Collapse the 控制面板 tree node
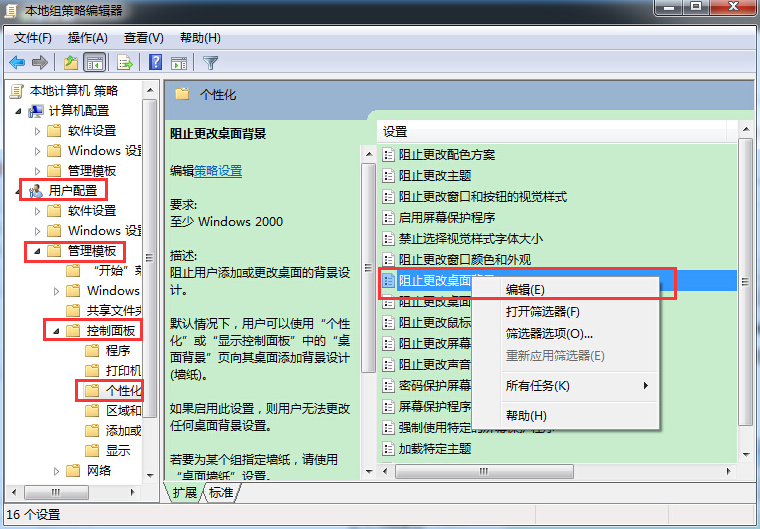760x529 pixels. (x=56, y=331)
